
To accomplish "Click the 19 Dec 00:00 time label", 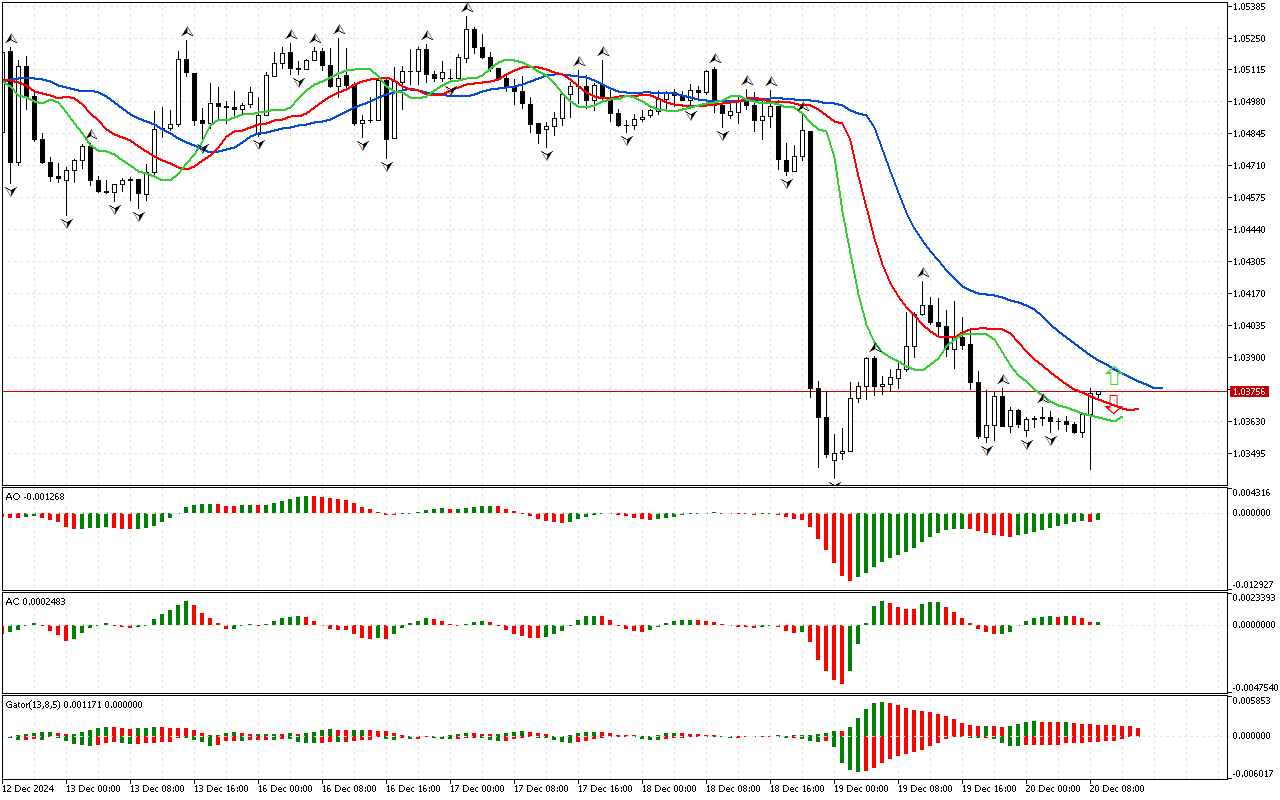I will 861,789.
